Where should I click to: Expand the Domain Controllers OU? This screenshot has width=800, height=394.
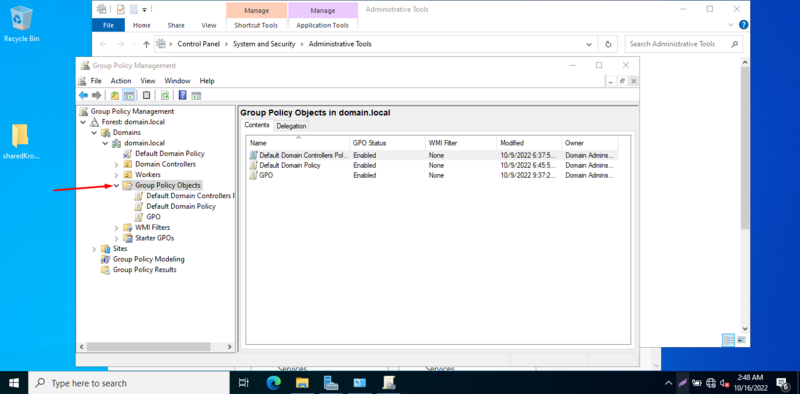(x=116, y=164)
